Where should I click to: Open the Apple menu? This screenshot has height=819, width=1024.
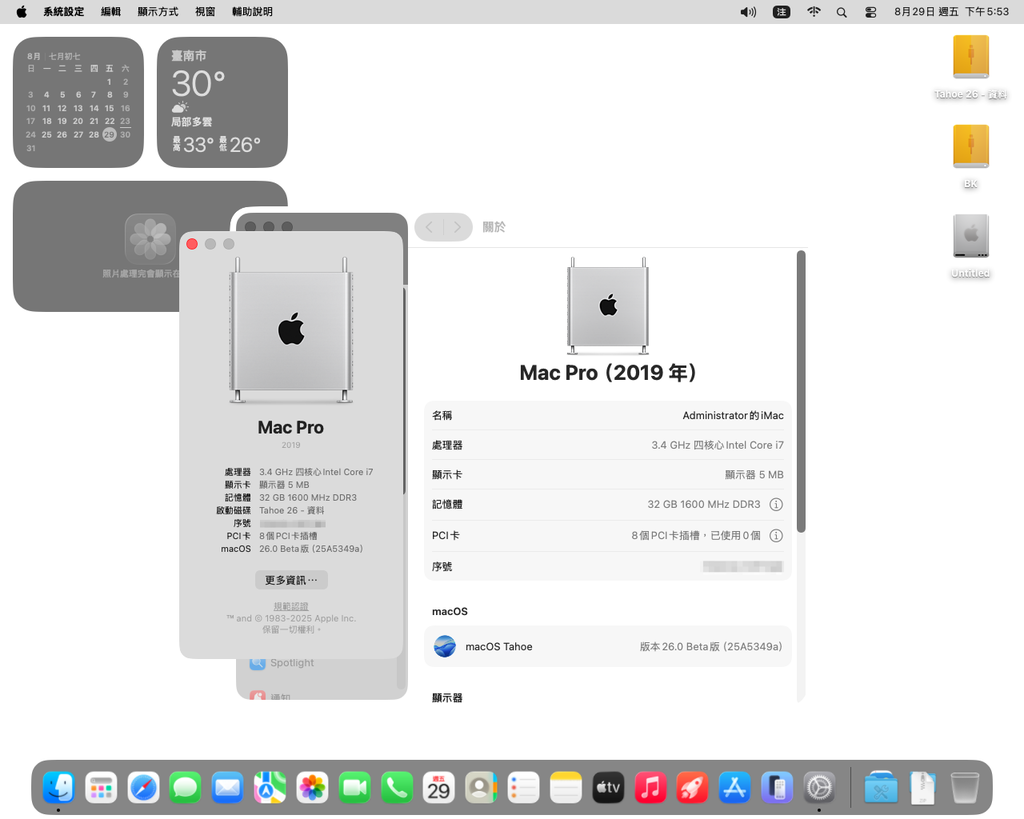point(22,12)
